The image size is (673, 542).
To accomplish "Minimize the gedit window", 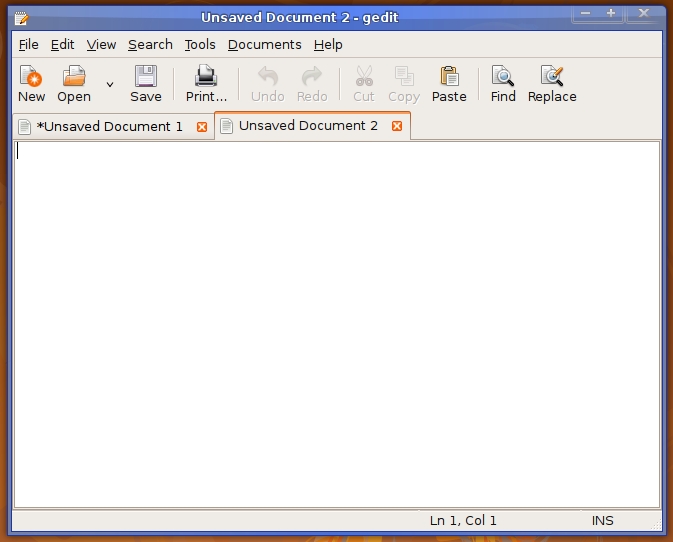I will (585, 14).
